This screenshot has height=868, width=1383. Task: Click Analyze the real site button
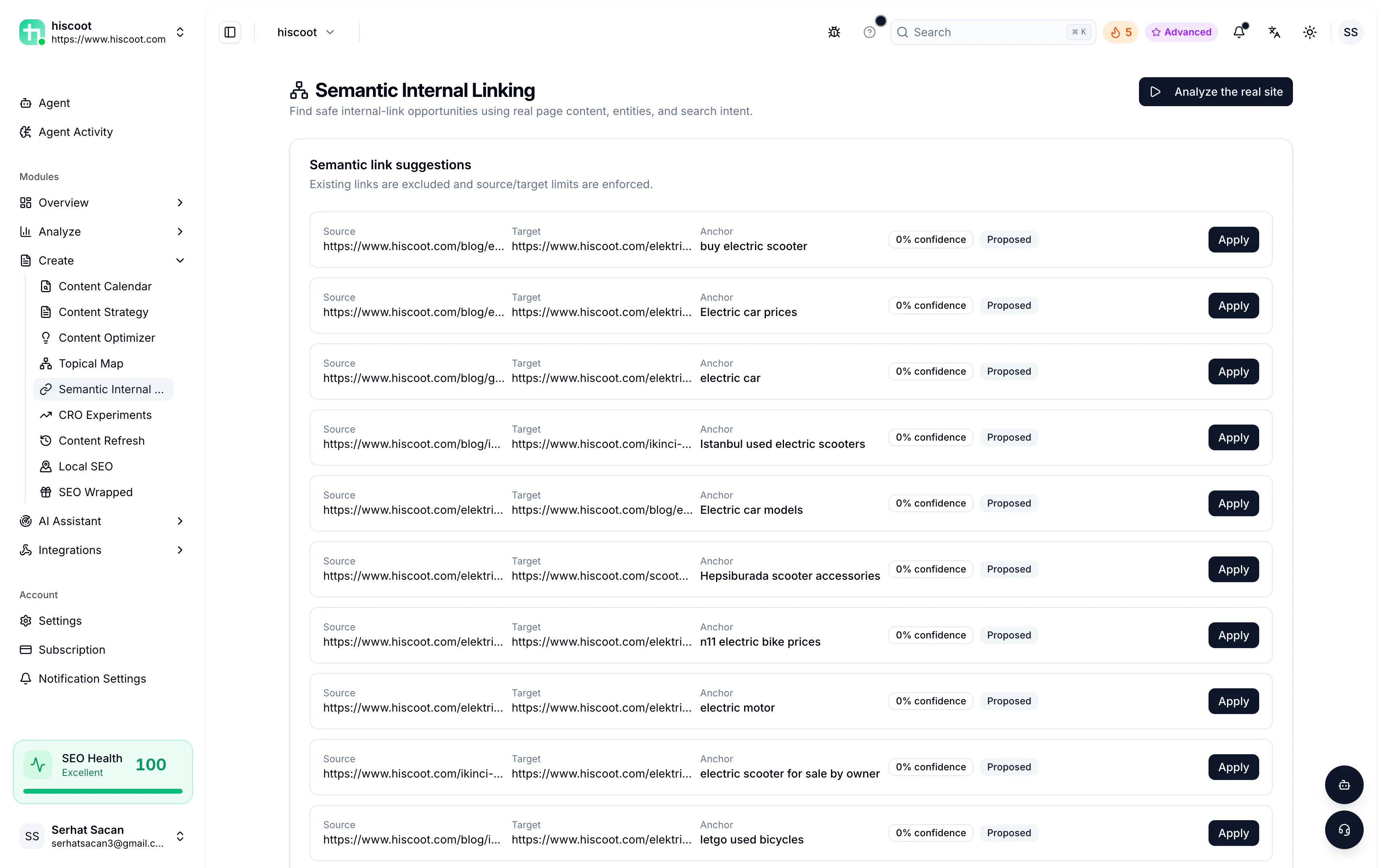[x=1215, y=92]
